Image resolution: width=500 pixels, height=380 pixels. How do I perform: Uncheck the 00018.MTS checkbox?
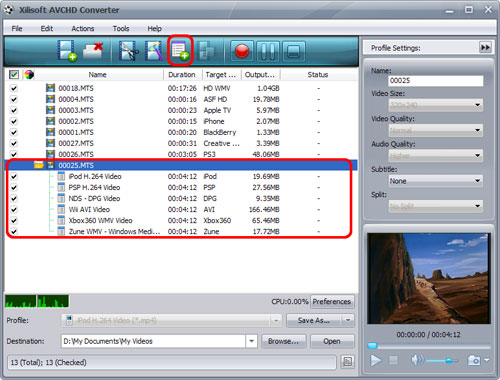(x=14, y=88)
